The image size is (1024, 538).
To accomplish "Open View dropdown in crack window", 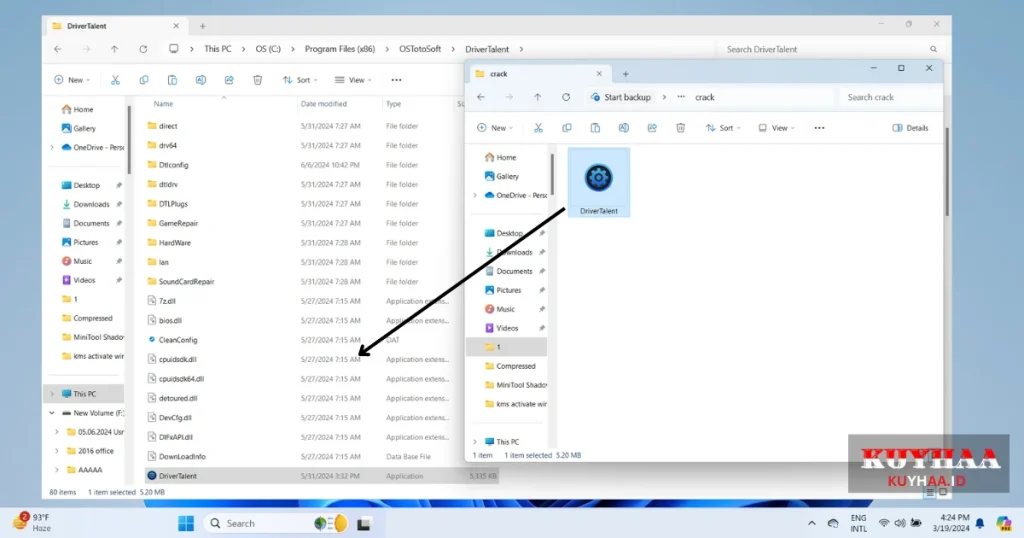I will (776, 128).
